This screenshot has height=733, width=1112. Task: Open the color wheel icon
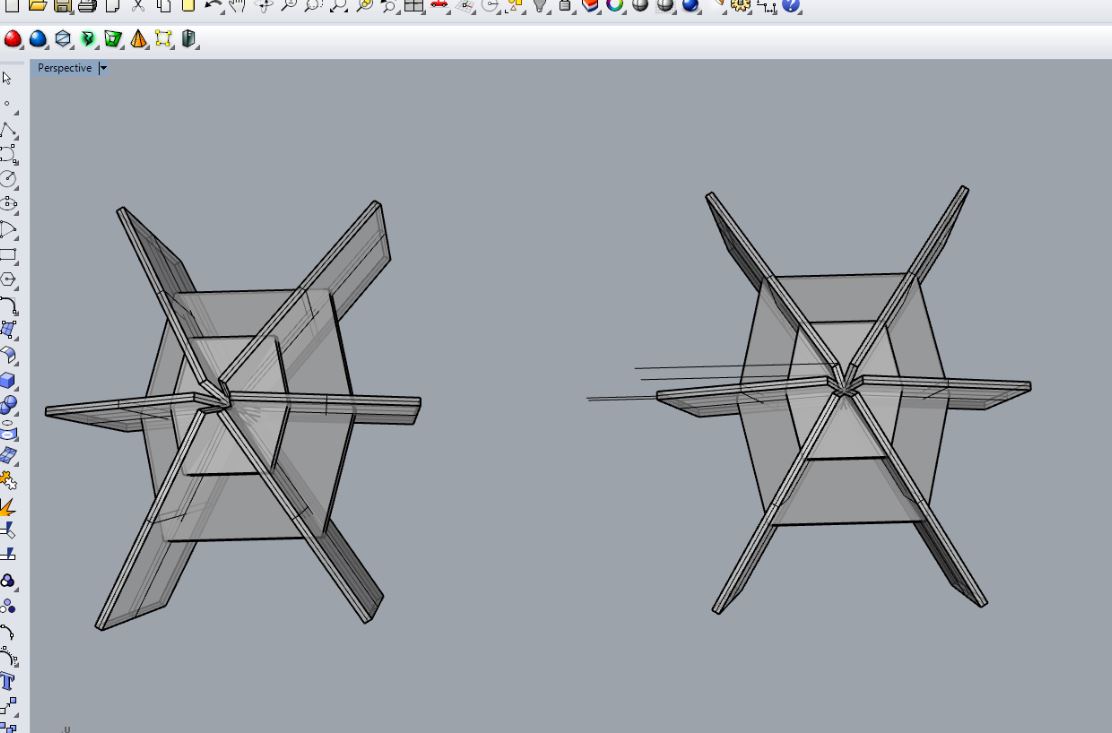point(615,6)
